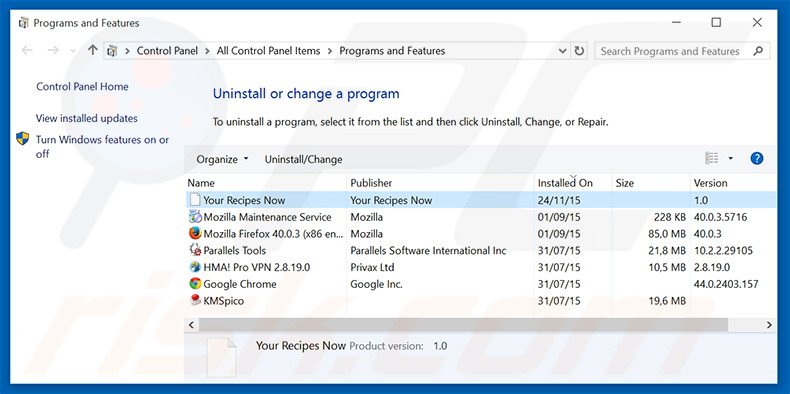The height and width of the screenshot is (394, 790).
Task: Open the recent locations dropdown arrow
Action: point(73,51)
